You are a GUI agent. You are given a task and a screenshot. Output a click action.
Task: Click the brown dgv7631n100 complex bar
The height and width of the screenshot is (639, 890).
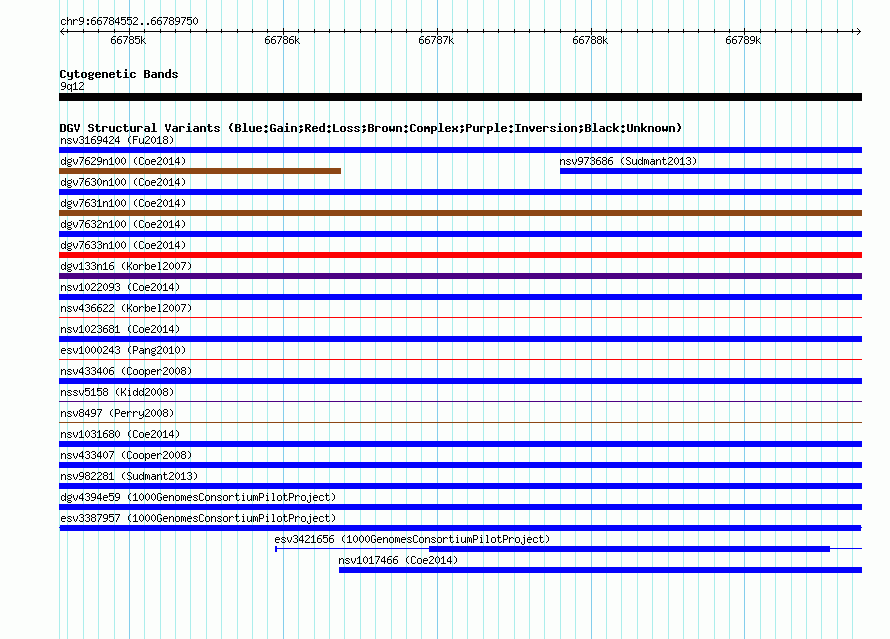(x=460, y=213)
